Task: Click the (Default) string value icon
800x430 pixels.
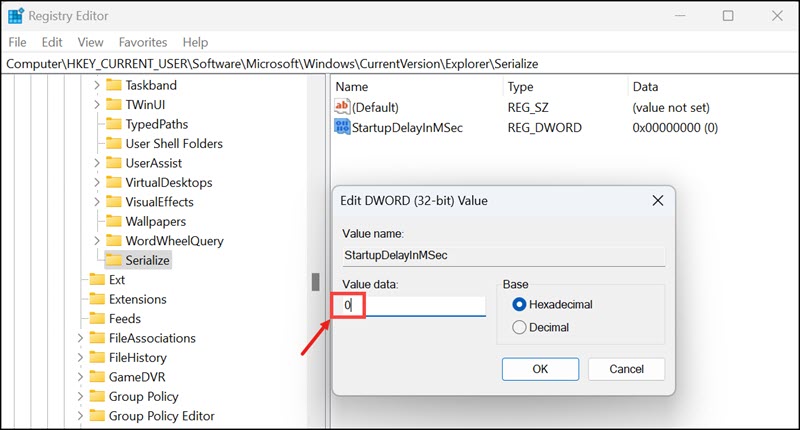Action: pos(342,107)
